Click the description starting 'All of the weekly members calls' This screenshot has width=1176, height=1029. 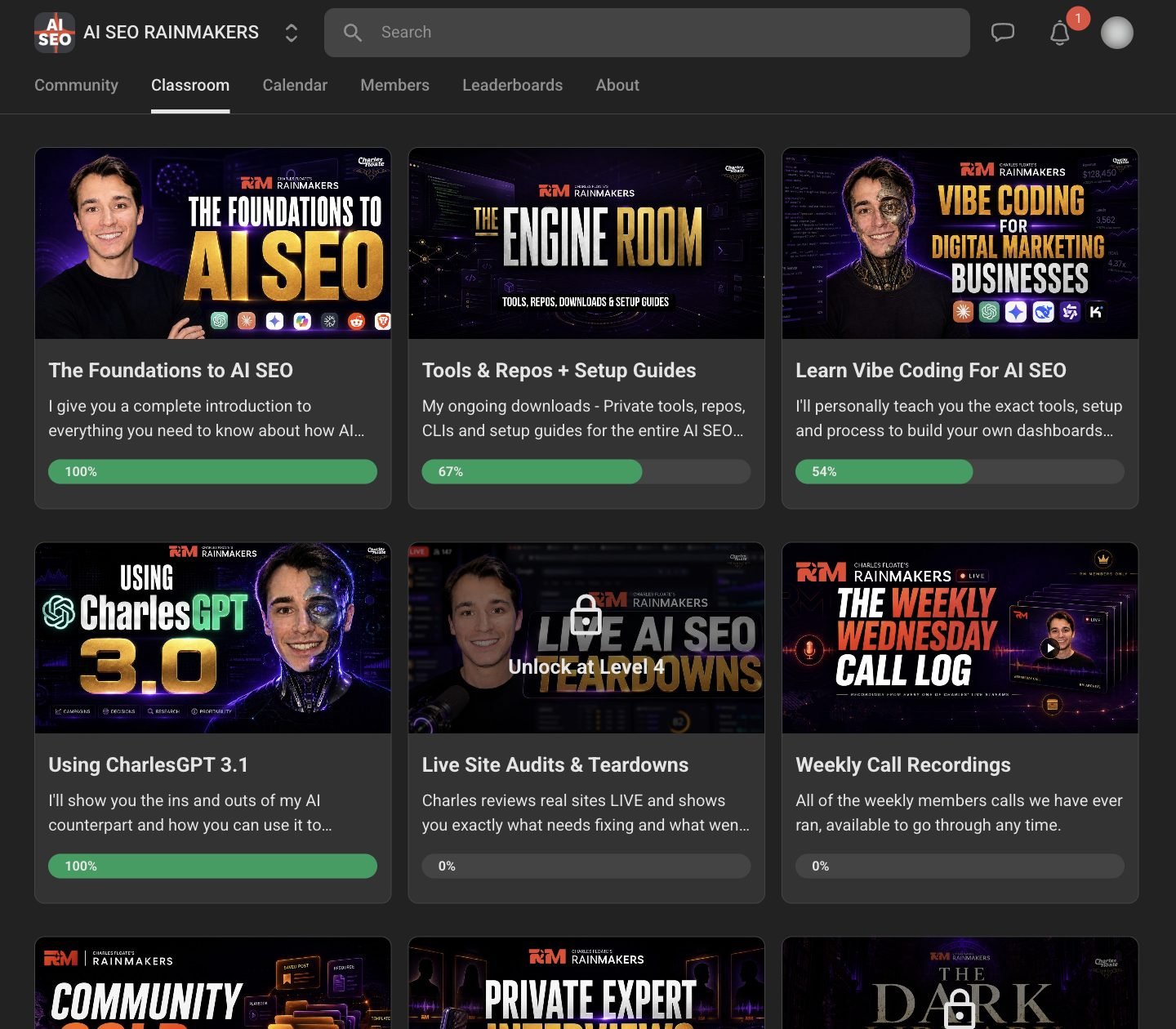(960, 813)
